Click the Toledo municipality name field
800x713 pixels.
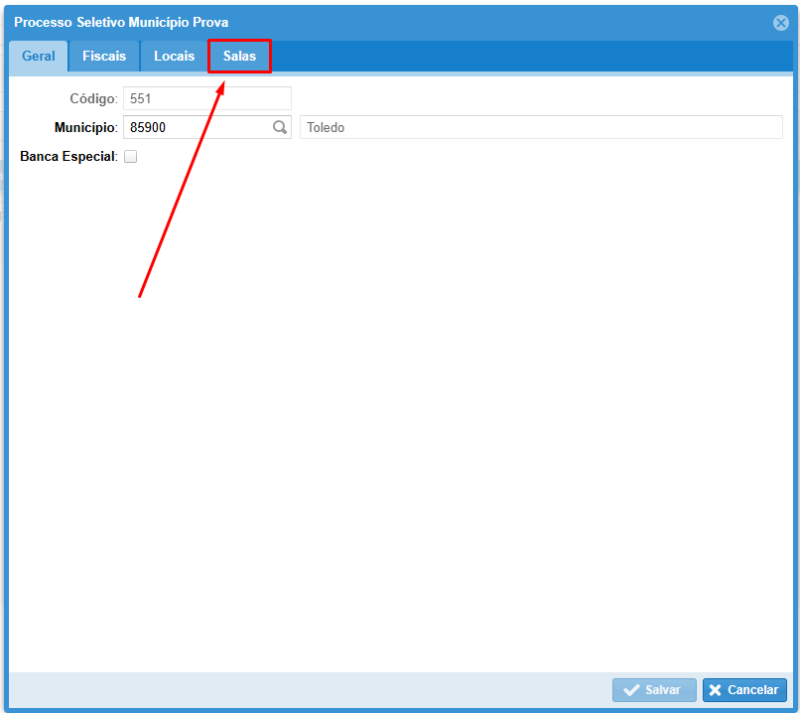(540, 128)
